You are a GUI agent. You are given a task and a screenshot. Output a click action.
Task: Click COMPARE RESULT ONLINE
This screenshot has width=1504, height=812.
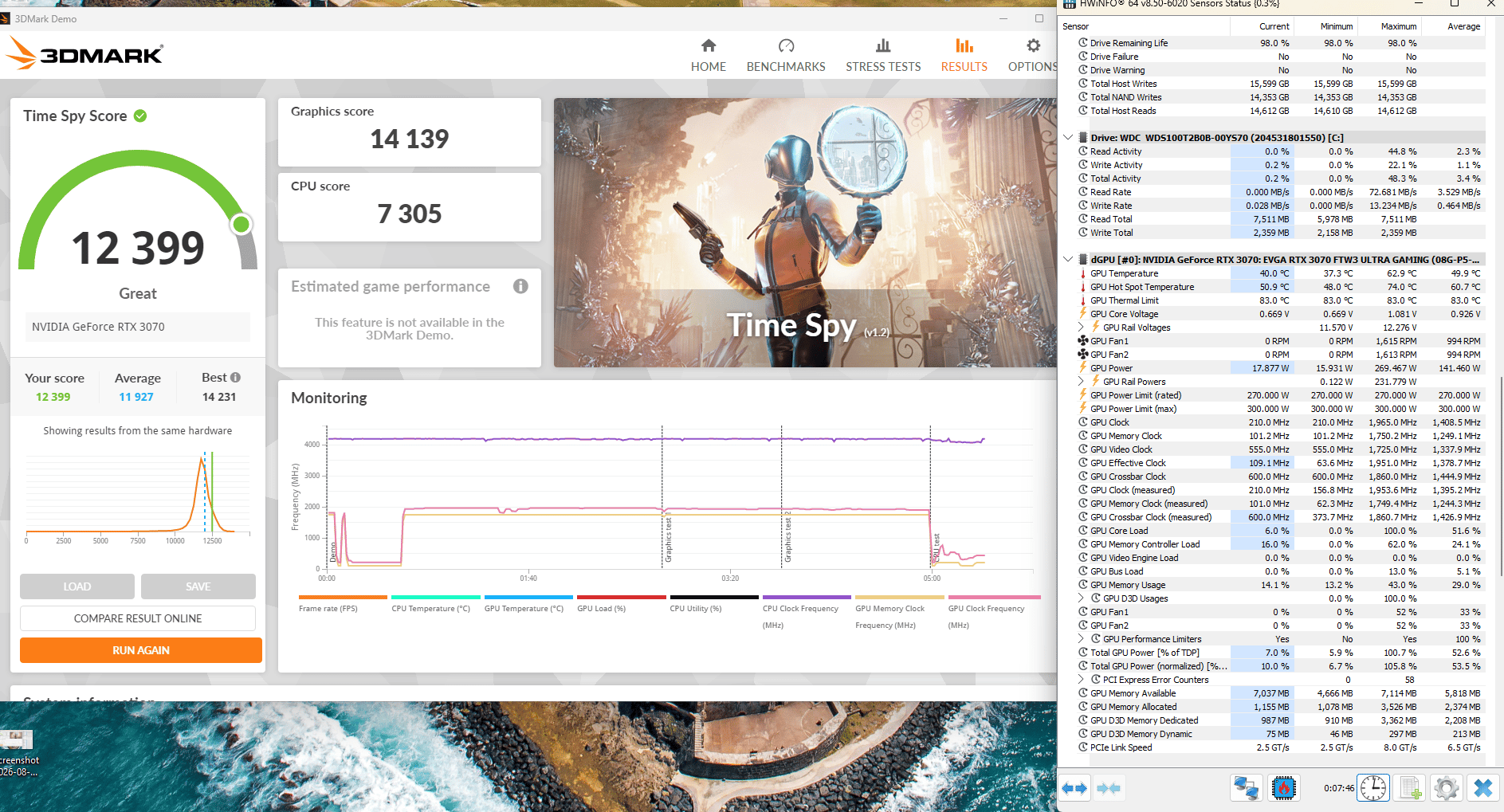138,618
